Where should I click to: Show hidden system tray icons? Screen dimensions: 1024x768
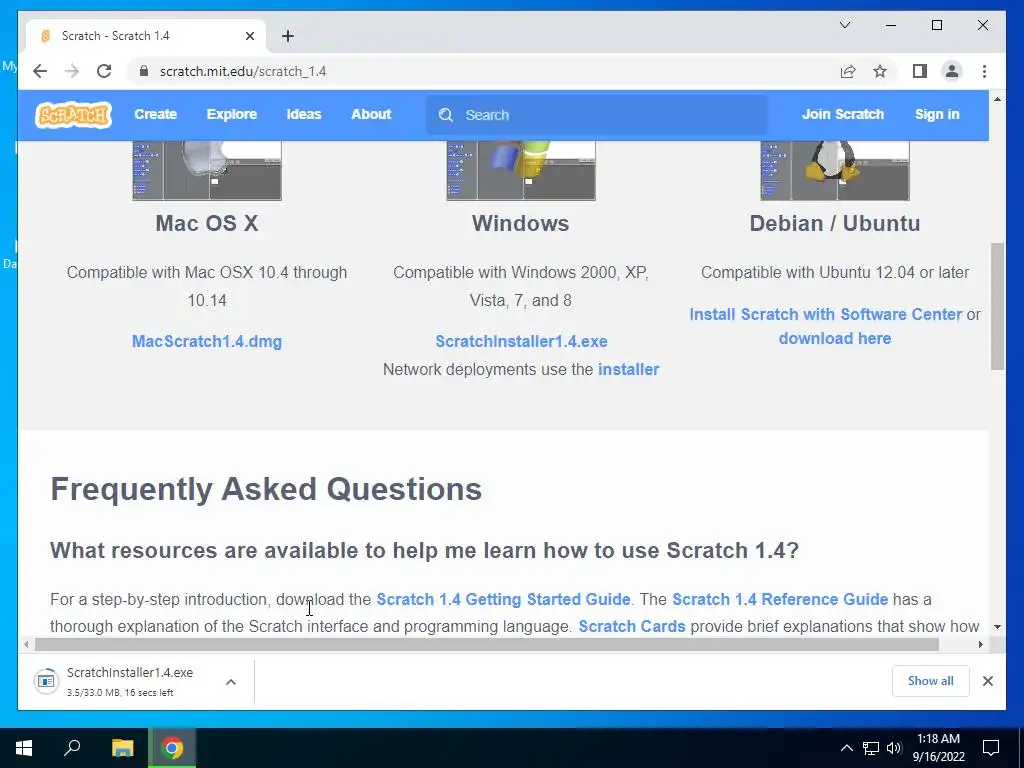click(x=846, y=748)
